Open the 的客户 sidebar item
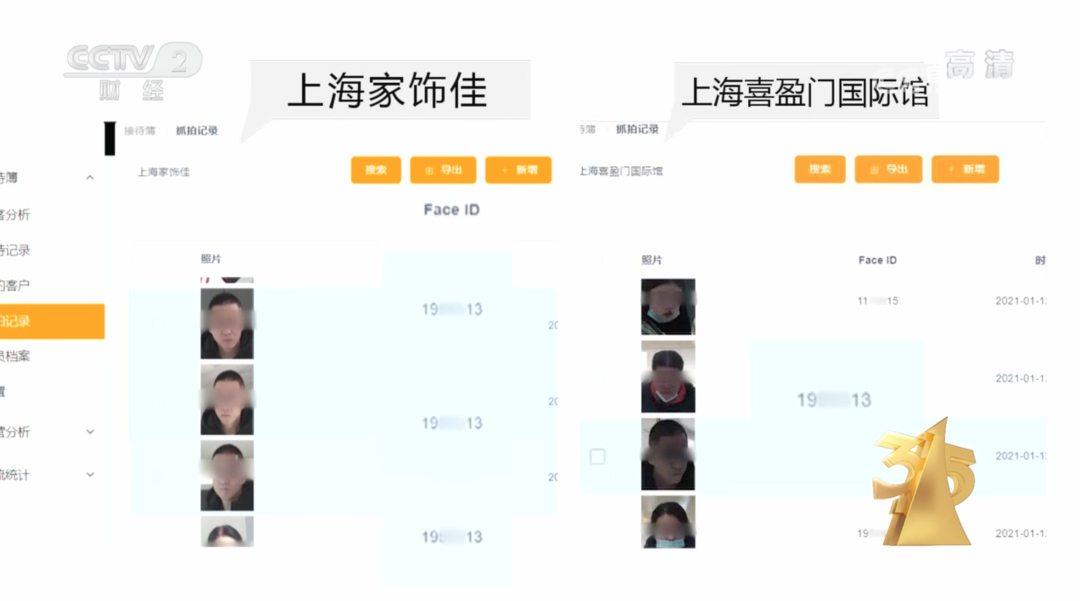Viewport: 1080px width, 601px height. click(x=15, y=285)
